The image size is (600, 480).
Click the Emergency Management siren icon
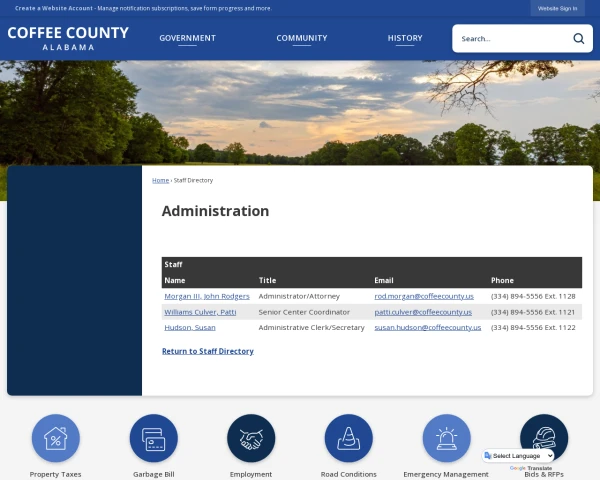pos(446,438)
